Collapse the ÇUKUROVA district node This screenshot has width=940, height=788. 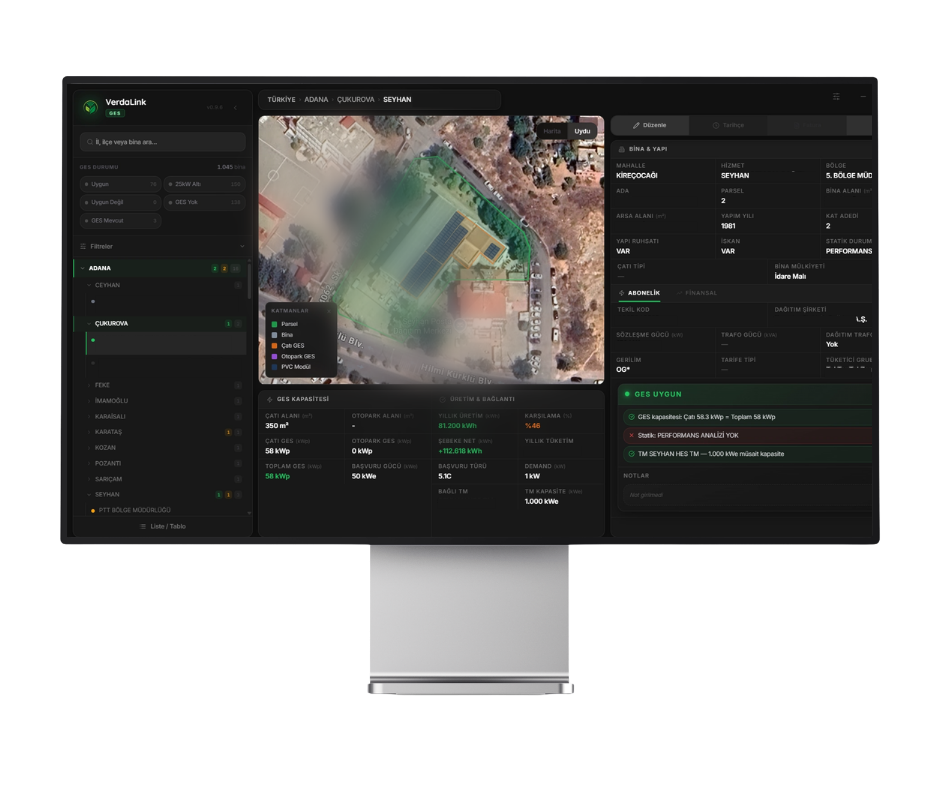(x=89, y=324)
